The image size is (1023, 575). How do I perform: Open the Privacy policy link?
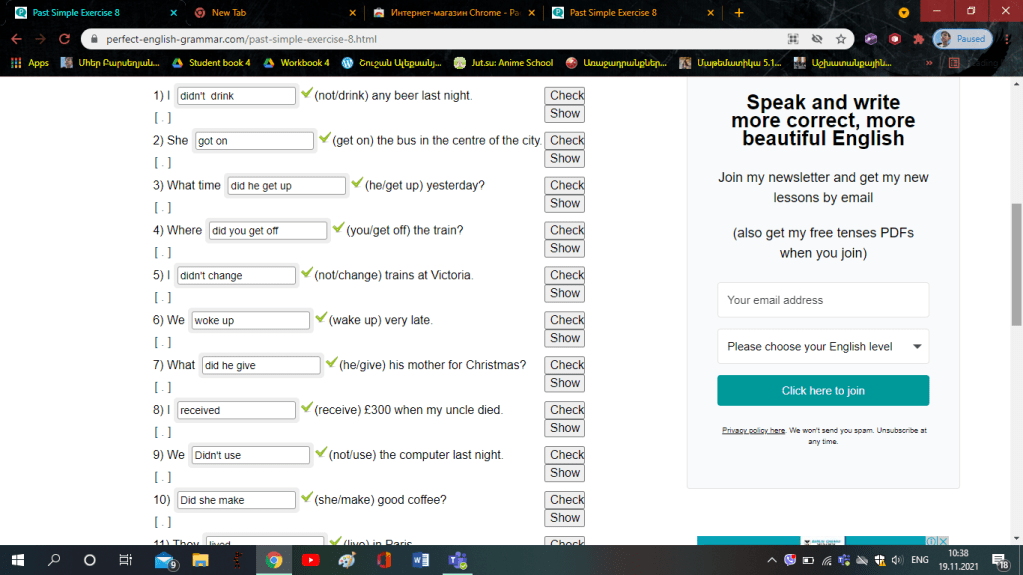pos(753,430)
